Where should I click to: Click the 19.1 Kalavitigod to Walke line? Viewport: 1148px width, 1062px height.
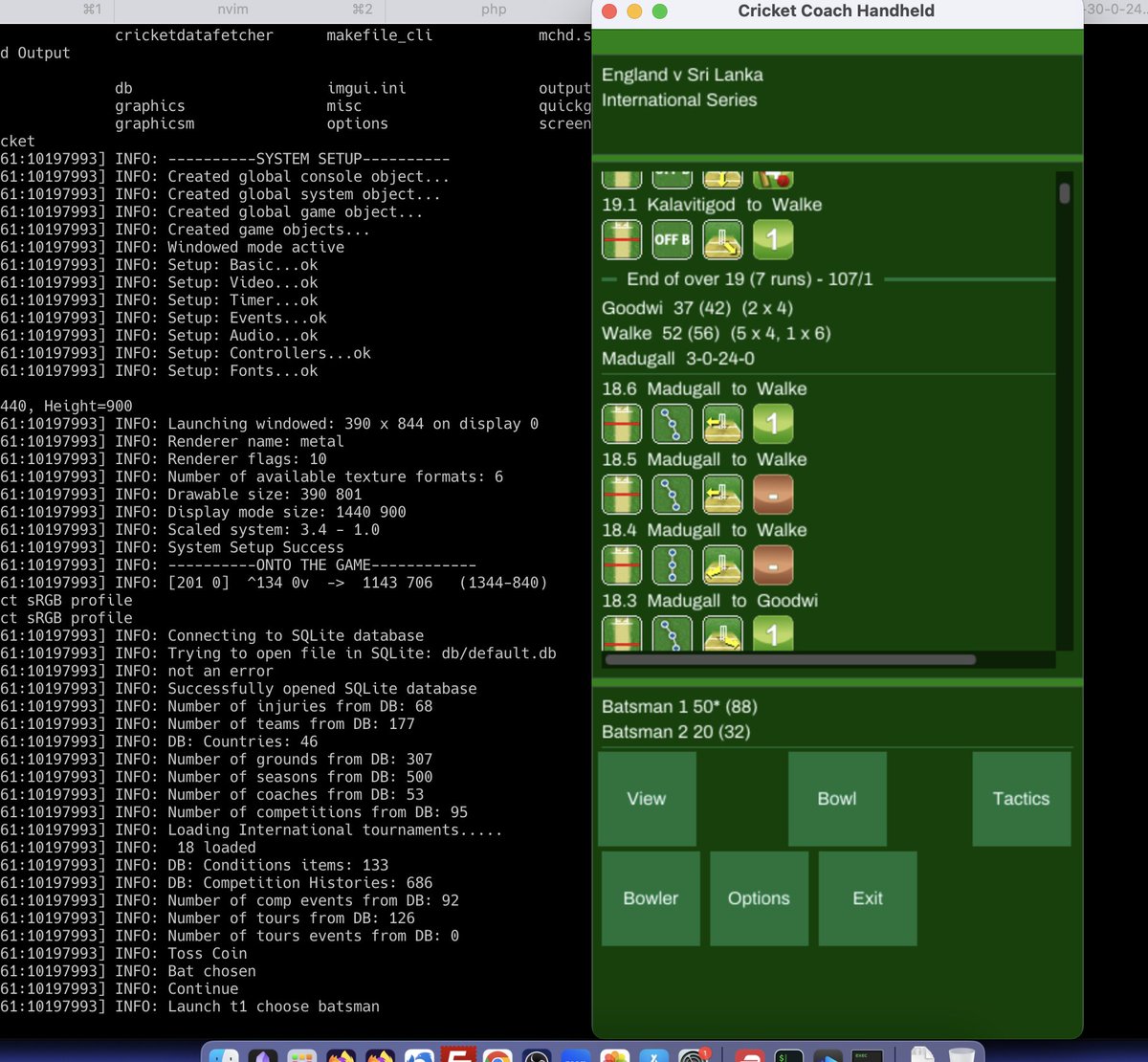coord(712,205)
